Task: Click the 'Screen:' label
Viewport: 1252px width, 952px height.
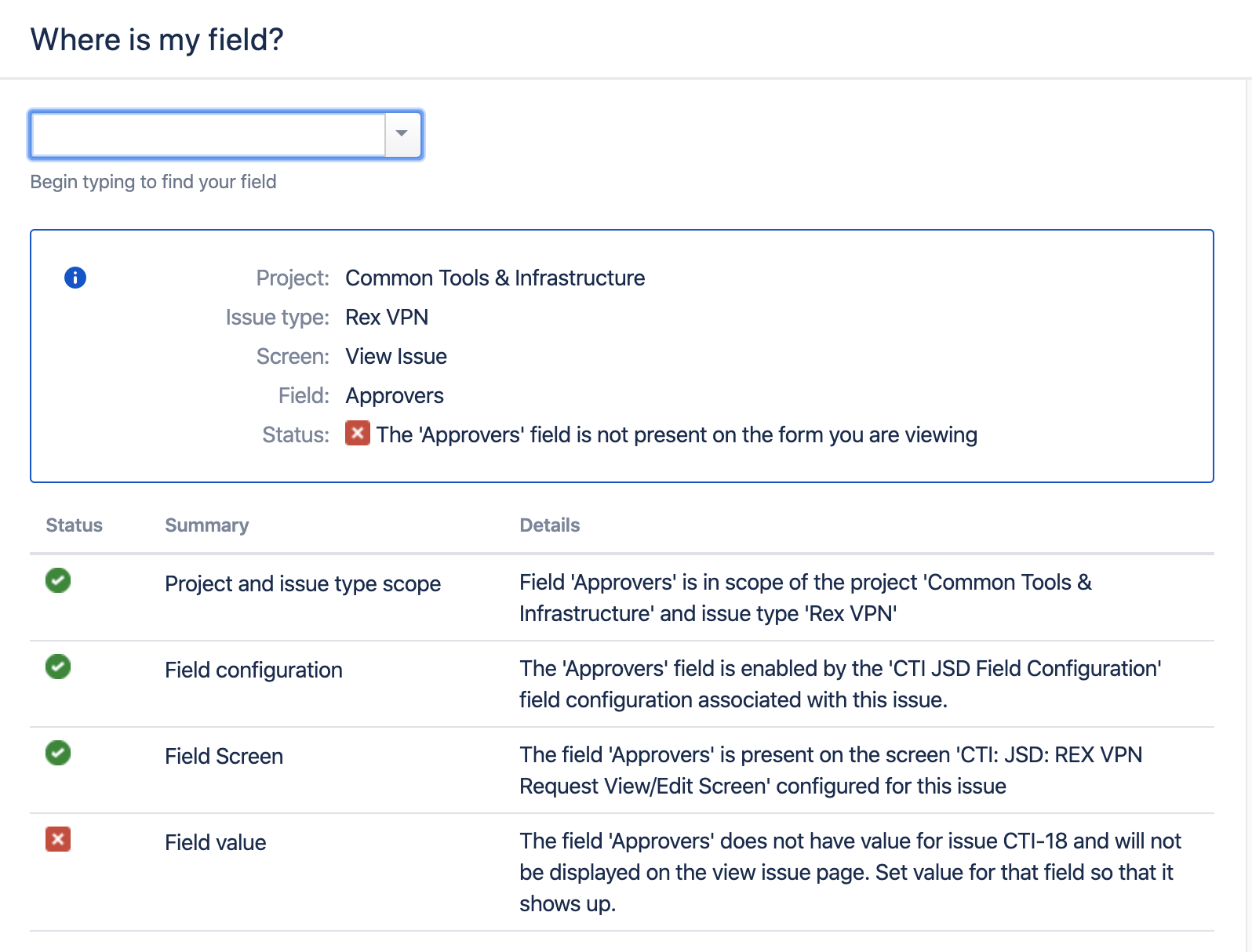Action: (x=293, y=357)
